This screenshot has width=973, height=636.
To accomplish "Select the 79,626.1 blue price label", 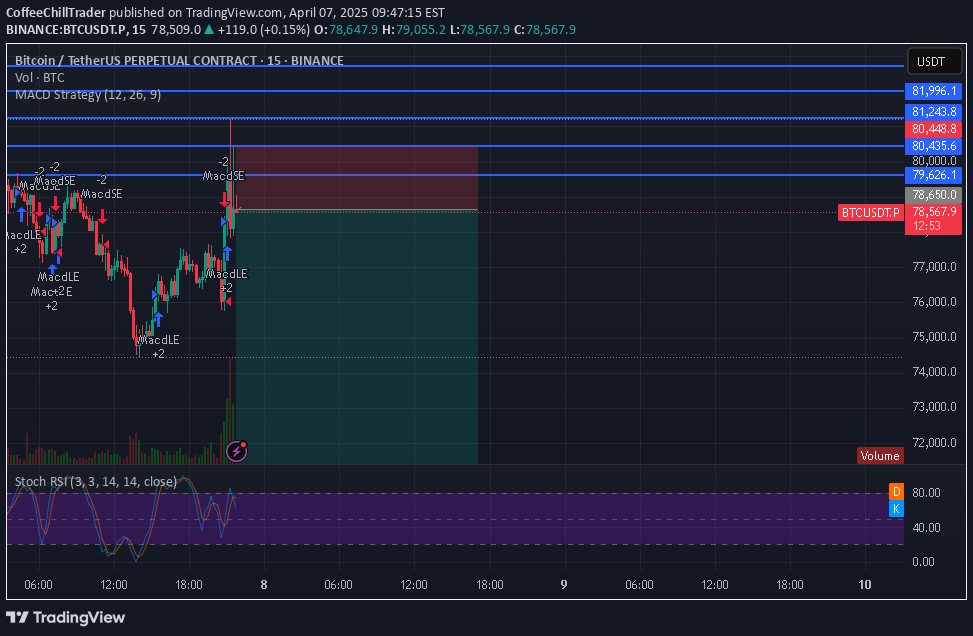I will click(x=933, y=175).
